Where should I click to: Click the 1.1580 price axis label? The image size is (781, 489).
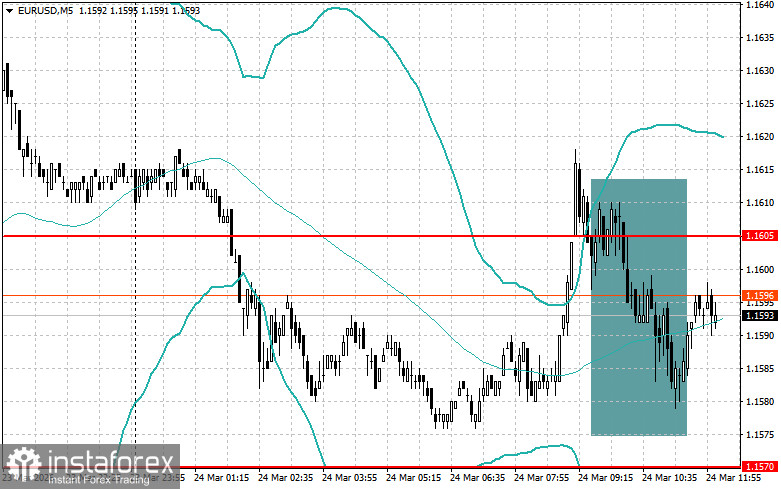(760, 402)
